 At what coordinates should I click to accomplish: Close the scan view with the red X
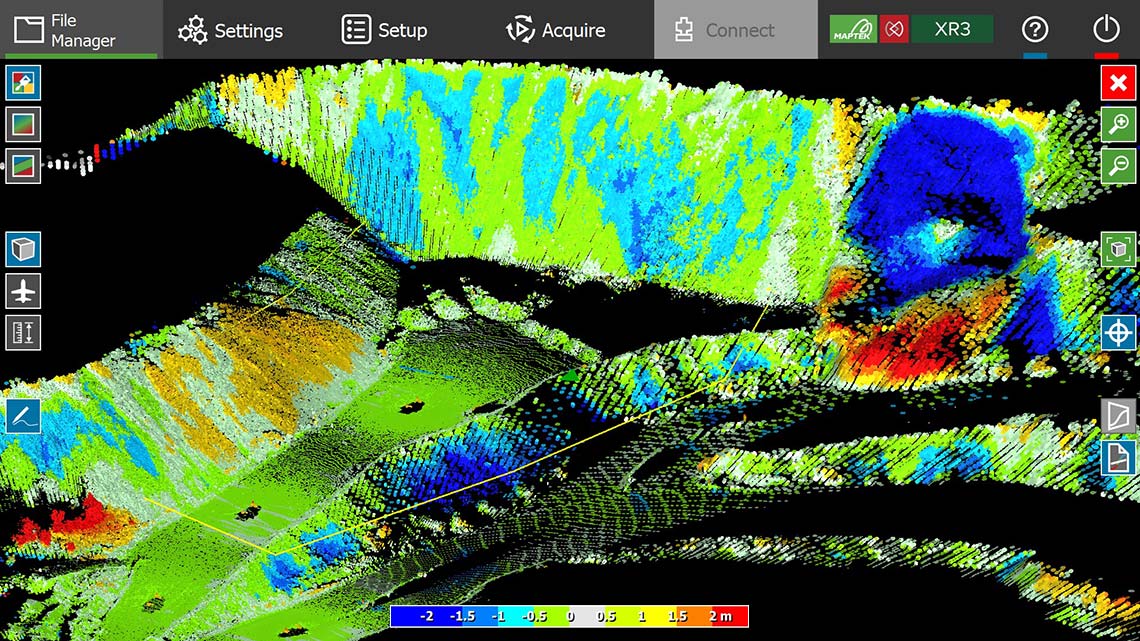(1119, 83)
